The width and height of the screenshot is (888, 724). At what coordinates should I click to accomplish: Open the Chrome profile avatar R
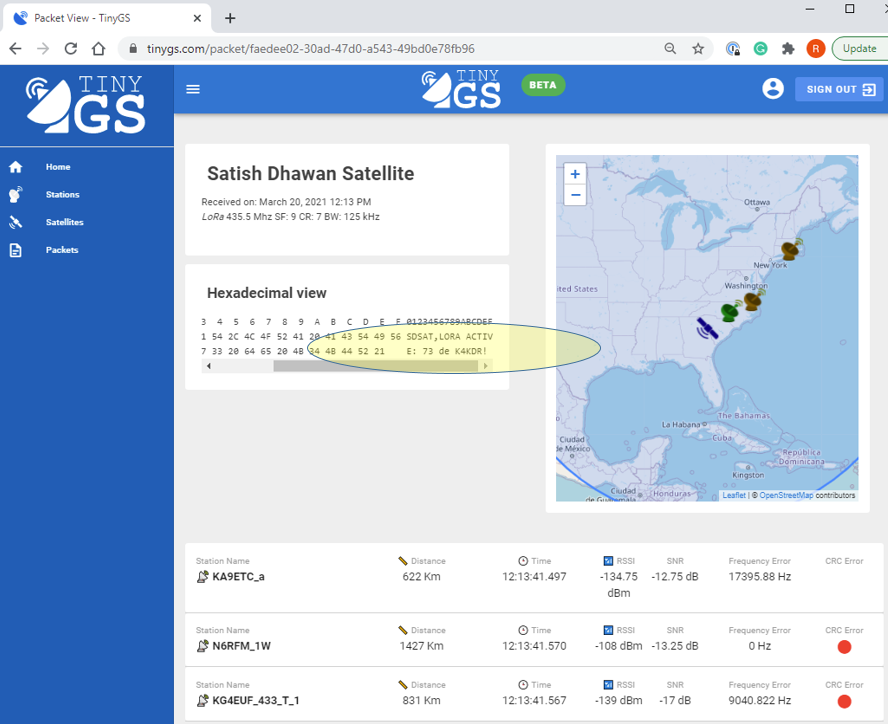(x=816, y=49)
